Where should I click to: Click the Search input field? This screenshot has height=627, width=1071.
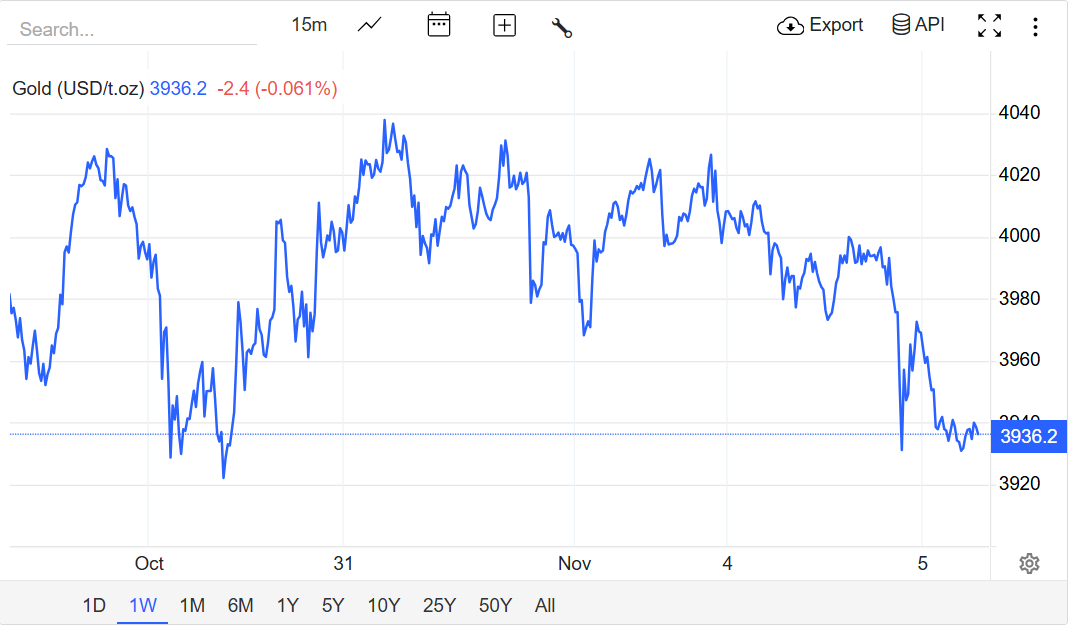(x=130, y=29)
